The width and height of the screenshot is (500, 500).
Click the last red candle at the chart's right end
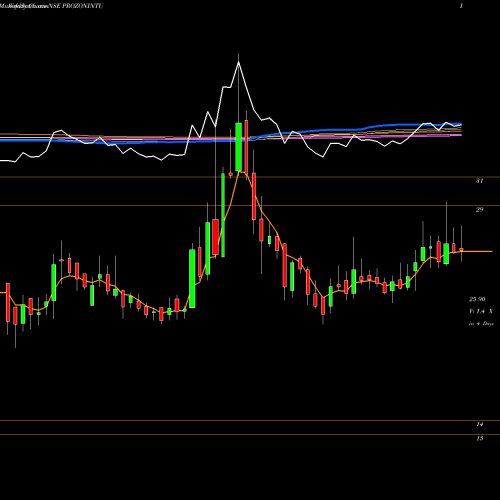pyautogui.click(x=461, y=249)
